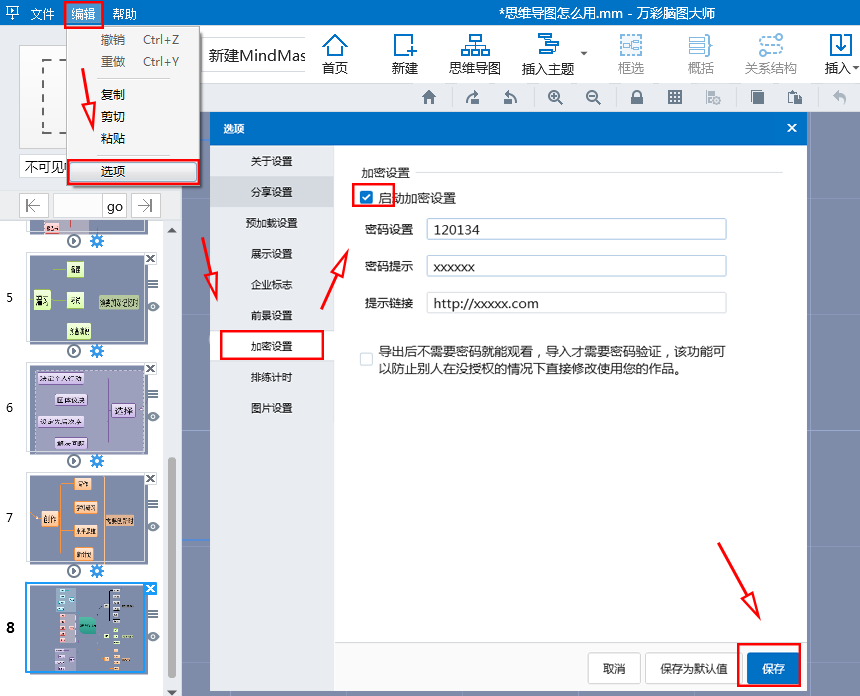Image resolution: width=860 pixels, height=696 pixels.
Task: Select the 插入主题 insert topic tool
Action: pyautogui.click(x=549, y=52)
